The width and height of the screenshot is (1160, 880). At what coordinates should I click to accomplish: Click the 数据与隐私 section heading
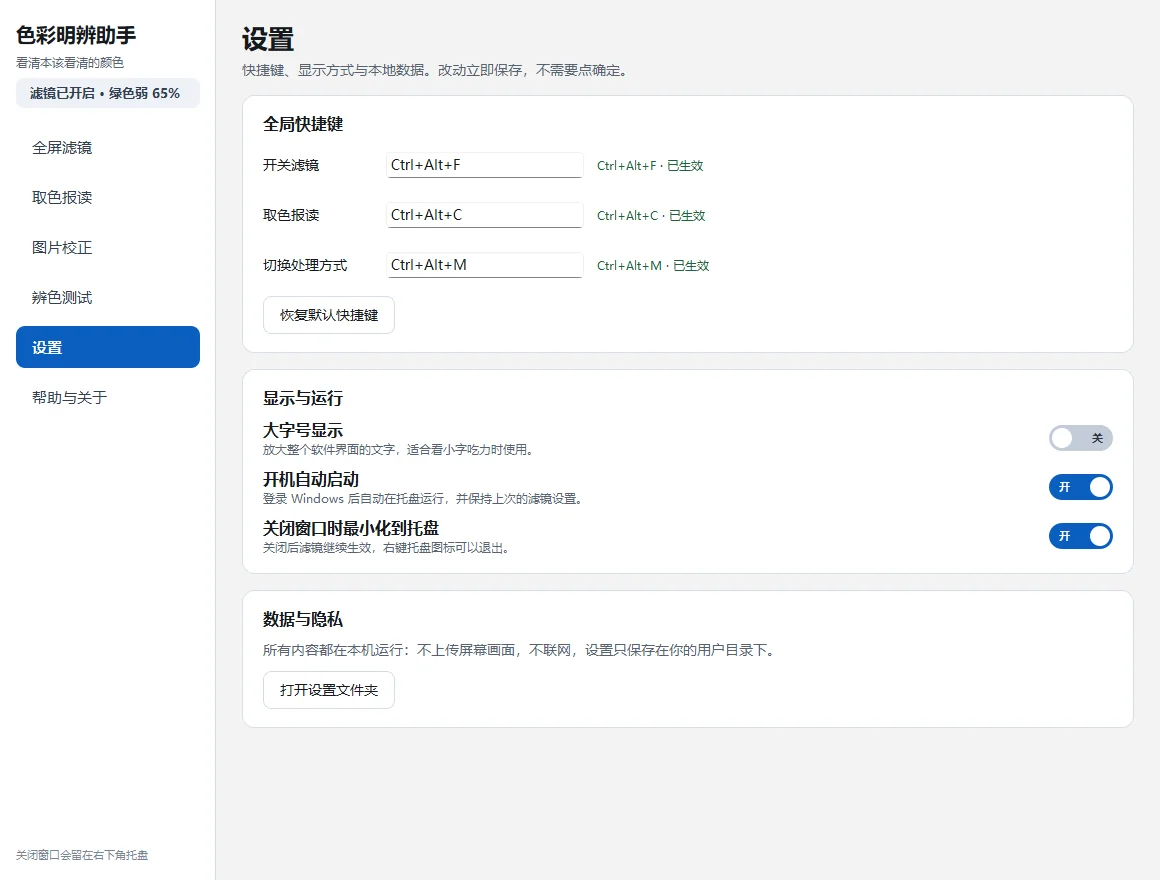pos(303,619)
